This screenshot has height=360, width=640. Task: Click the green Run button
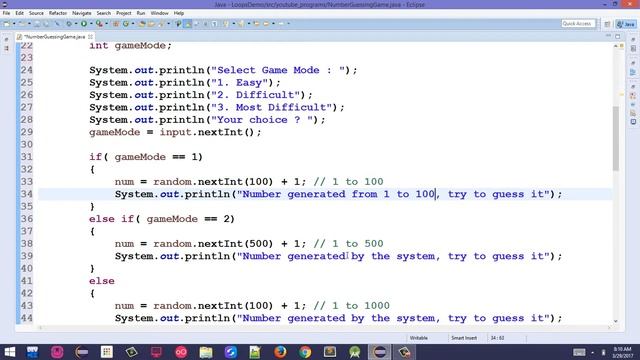click(x=84, y=24)
